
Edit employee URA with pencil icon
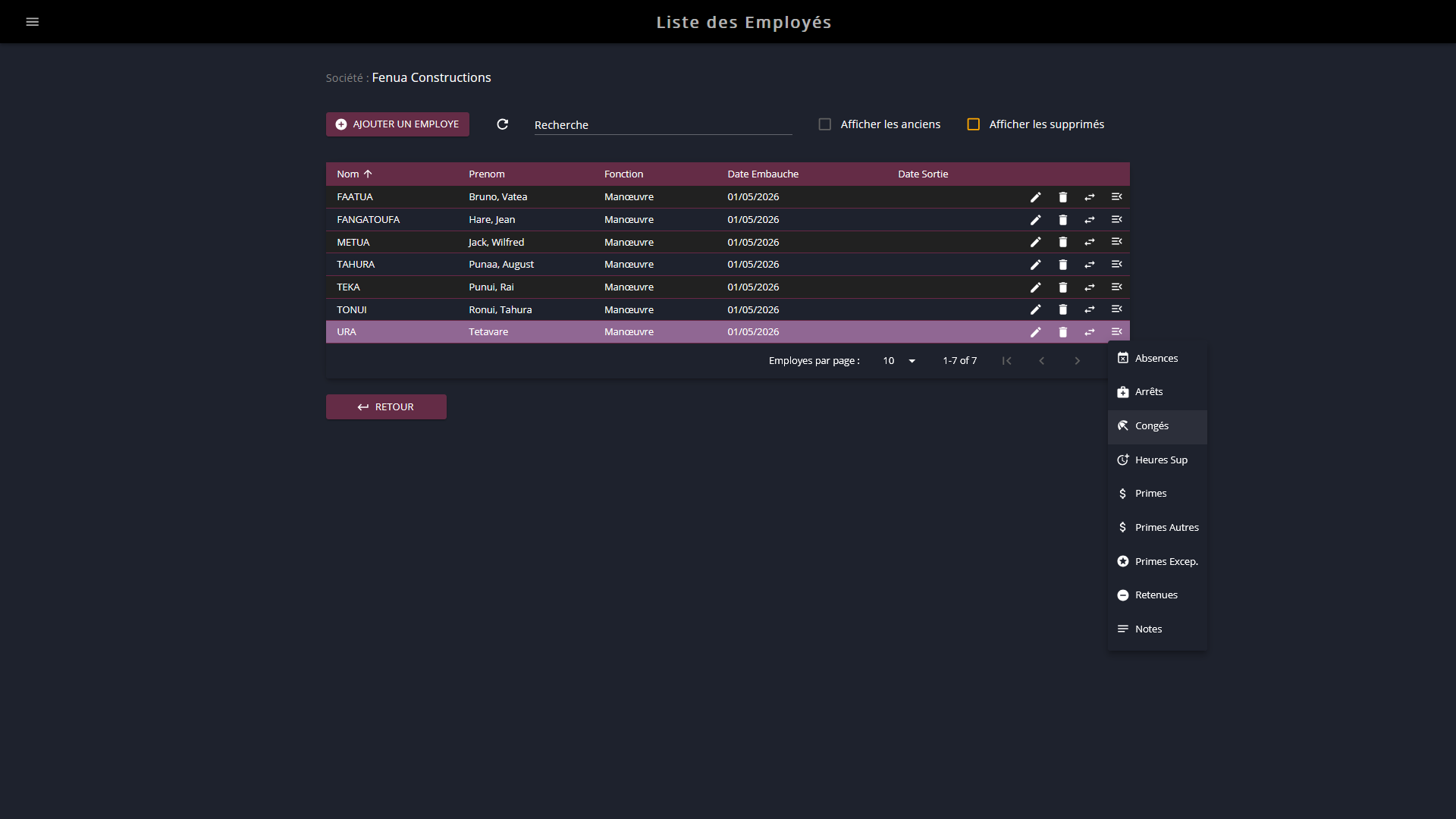pyautogui.click(x=1035, y=332)
